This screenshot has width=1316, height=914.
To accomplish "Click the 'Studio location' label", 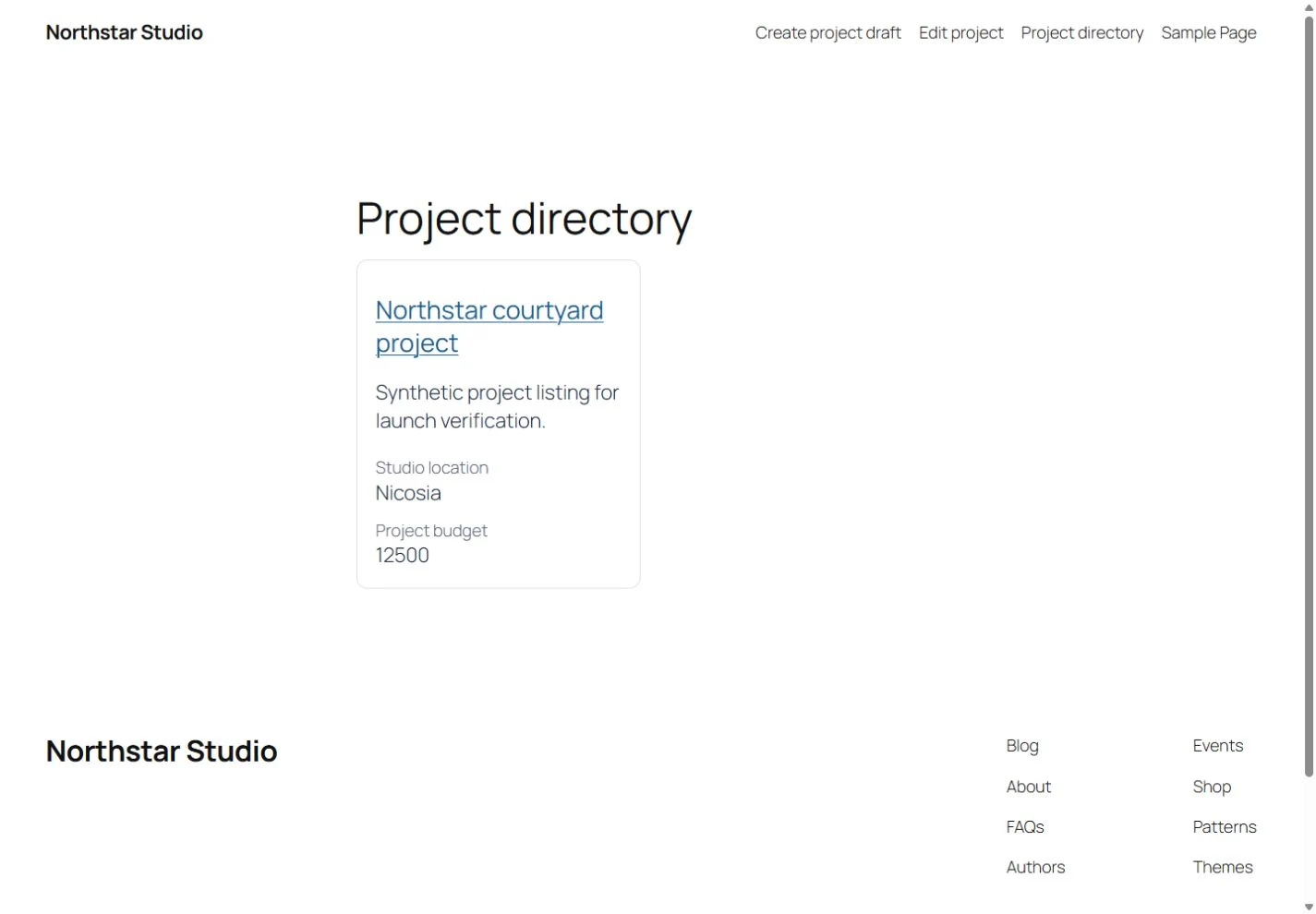I will tap(431, 468).
